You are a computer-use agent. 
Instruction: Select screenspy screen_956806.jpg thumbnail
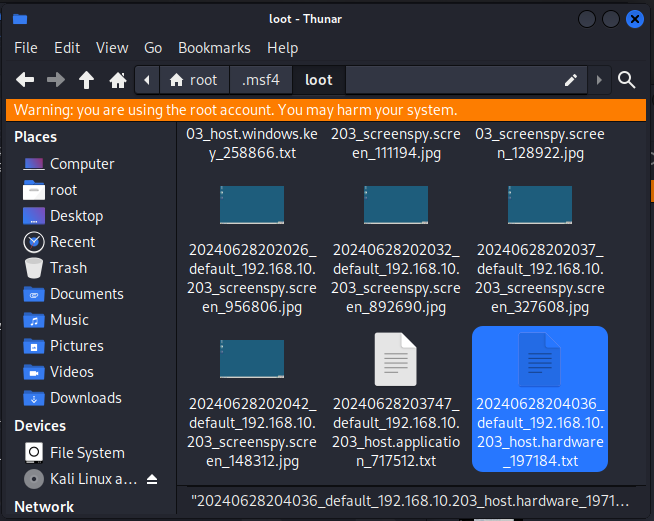252,205
